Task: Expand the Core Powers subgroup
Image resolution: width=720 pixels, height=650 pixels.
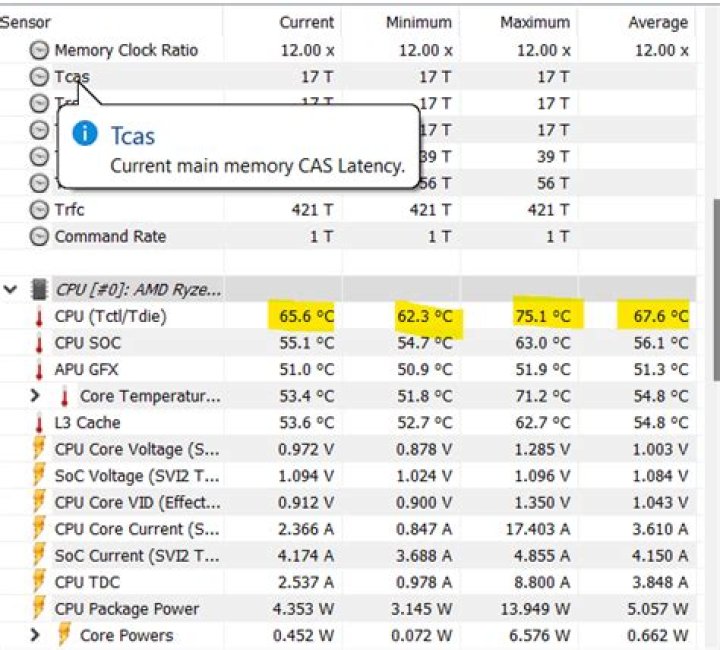Action: [36, 635]
